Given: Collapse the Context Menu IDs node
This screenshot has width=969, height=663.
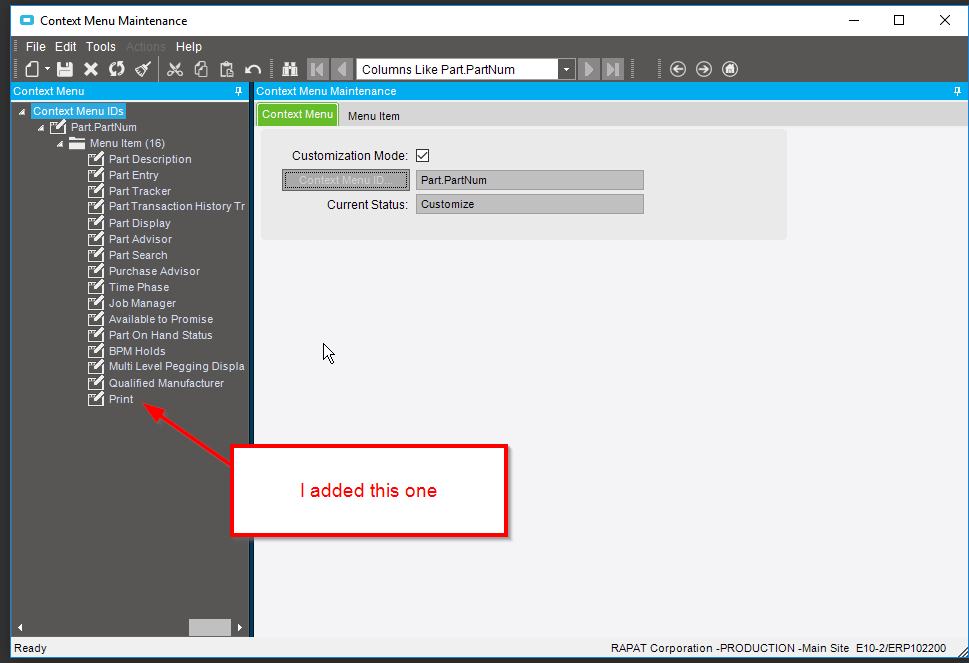Looking at the screenshot, I should coord(22,112).
